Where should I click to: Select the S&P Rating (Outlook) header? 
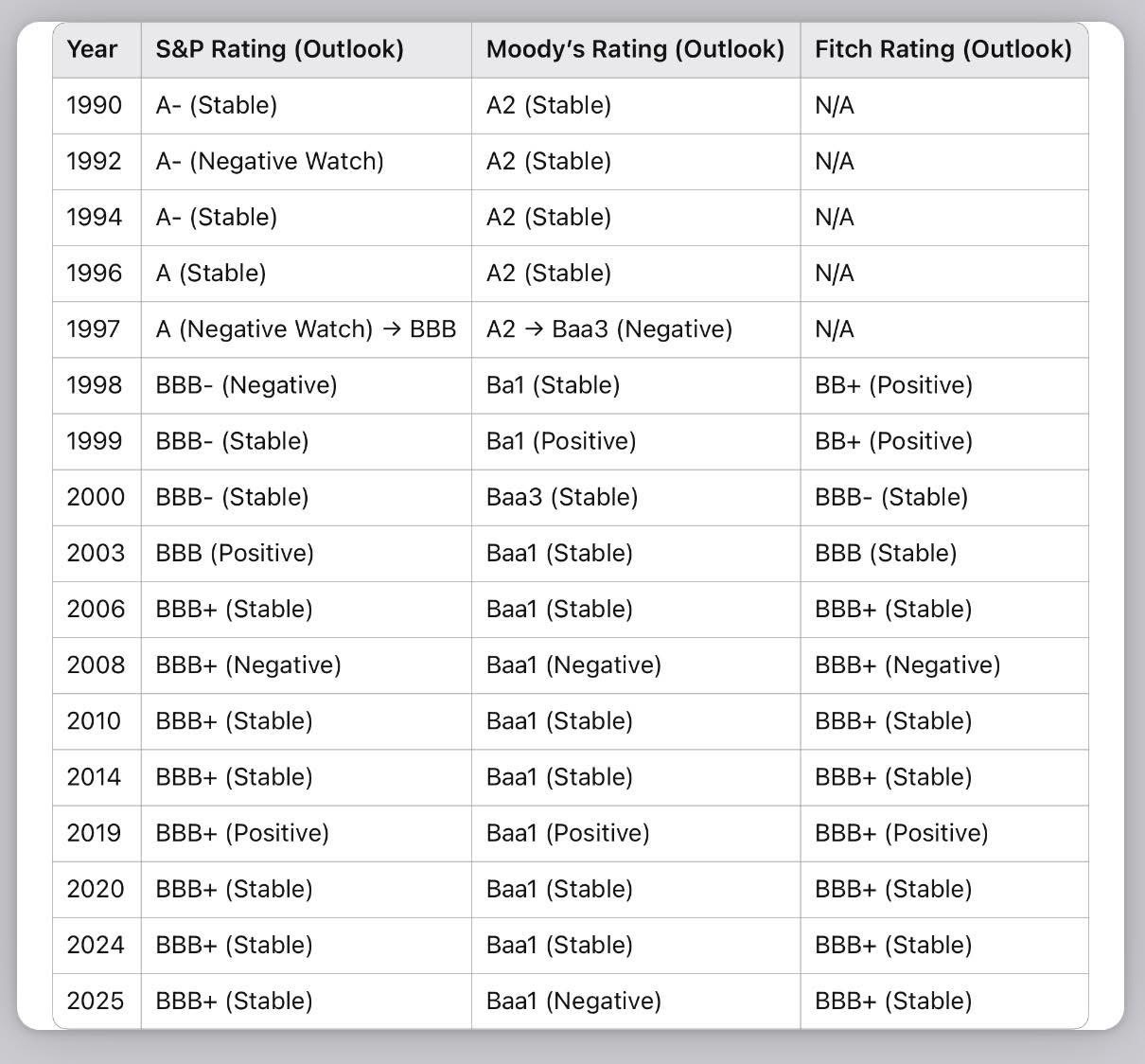[279, 49]
